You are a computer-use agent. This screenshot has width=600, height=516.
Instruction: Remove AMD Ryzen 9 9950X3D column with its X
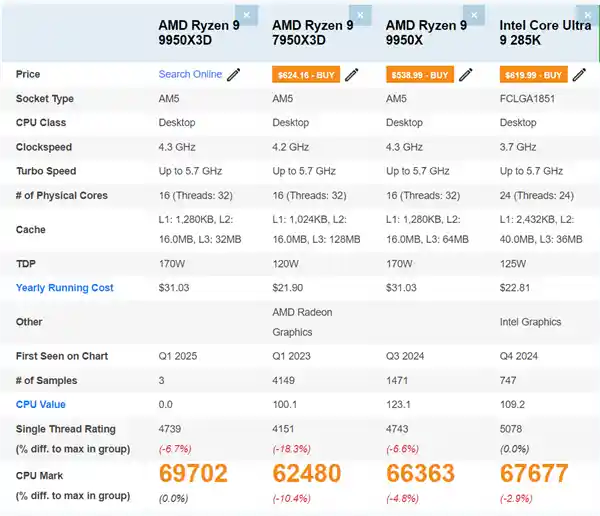tap(246, 15)
